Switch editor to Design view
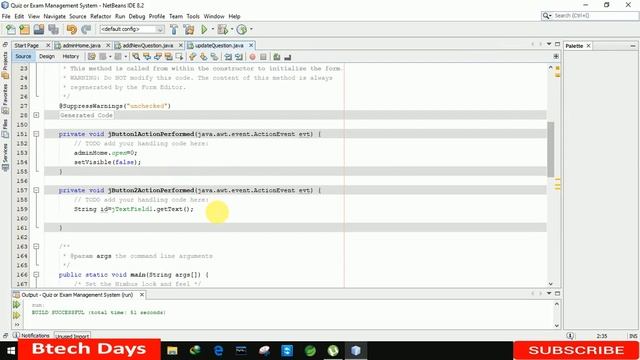 pyautogui.click(x=47, y=56)
